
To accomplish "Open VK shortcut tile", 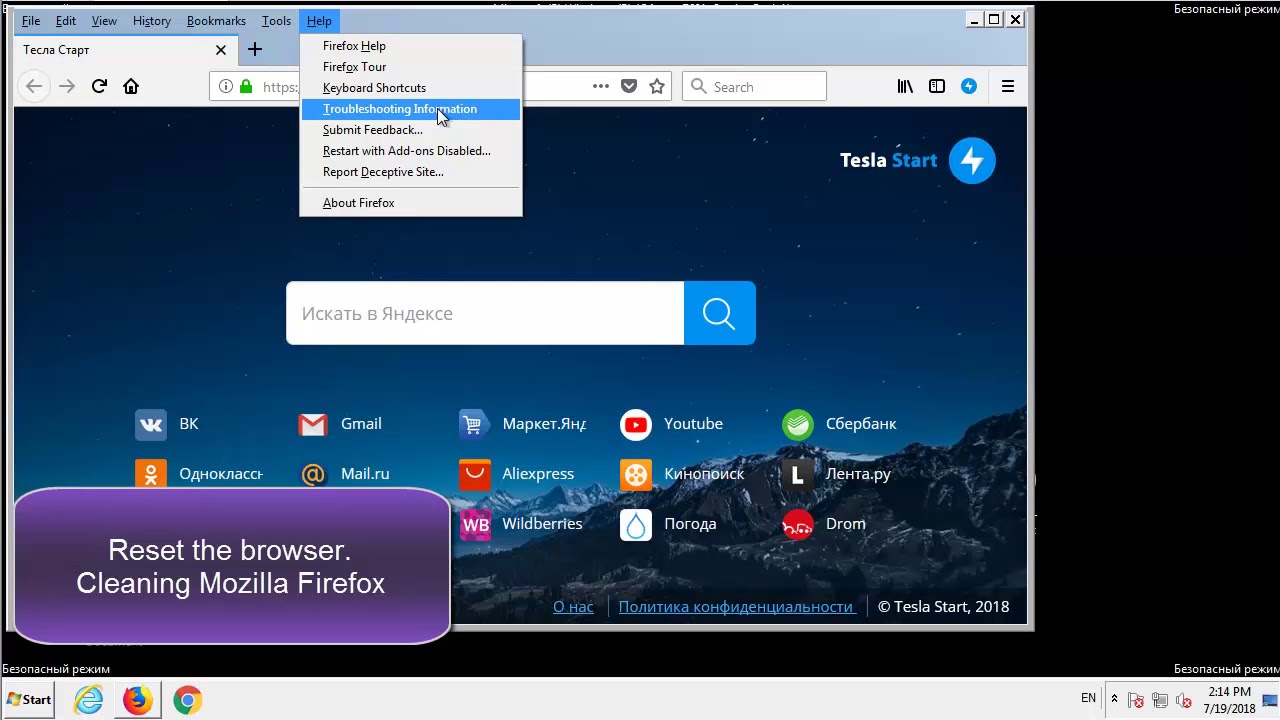I will point(151,424).
